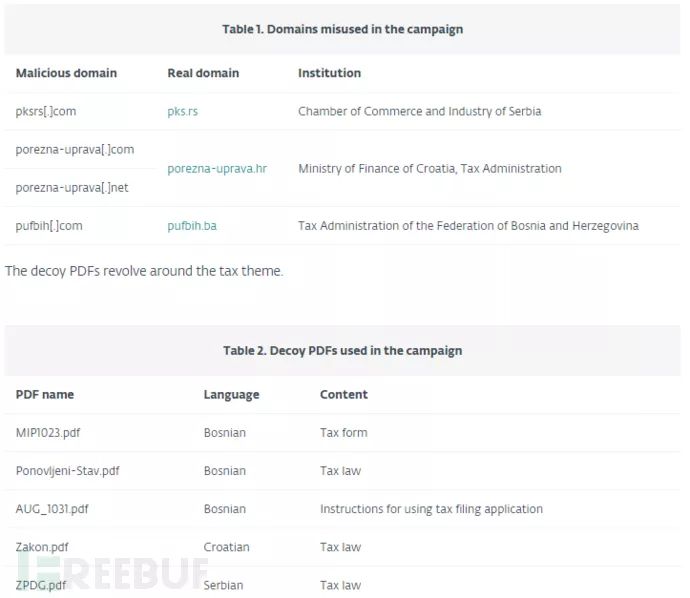The width and height of the screenshot is (690, 598).
Task: Click the Language column header
Action: point(231,395)
